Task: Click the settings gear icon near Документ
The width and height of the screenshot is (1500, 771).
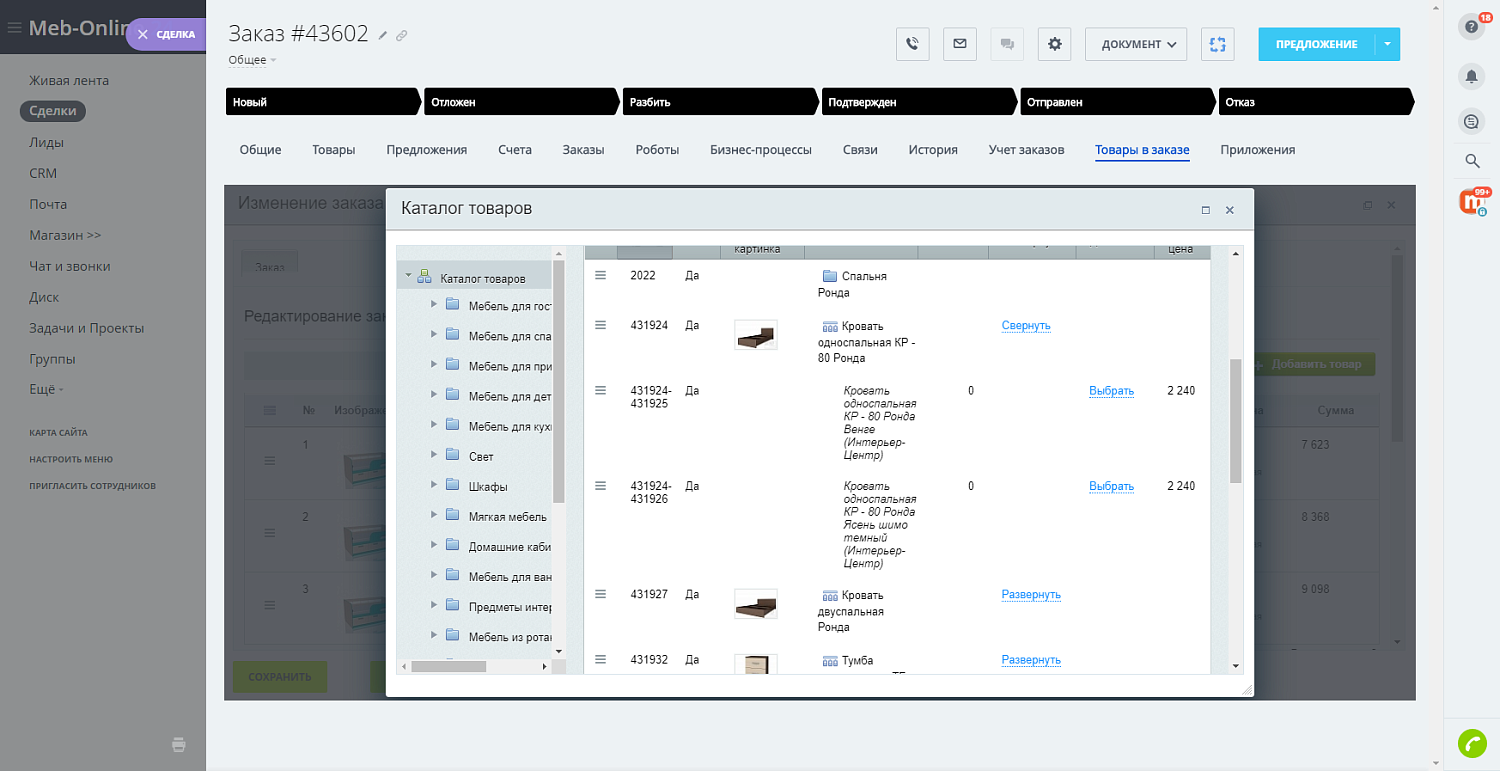Action: (1054, 44)
